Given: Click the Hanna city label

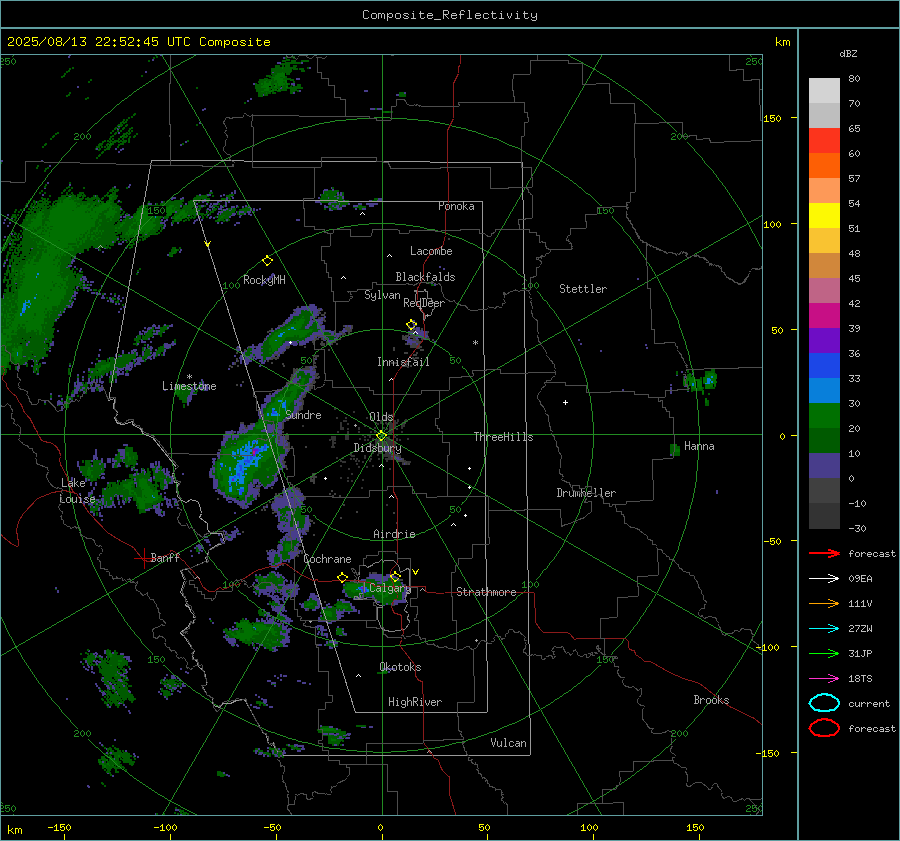Looking at the screenshot, I should [699, 446].
